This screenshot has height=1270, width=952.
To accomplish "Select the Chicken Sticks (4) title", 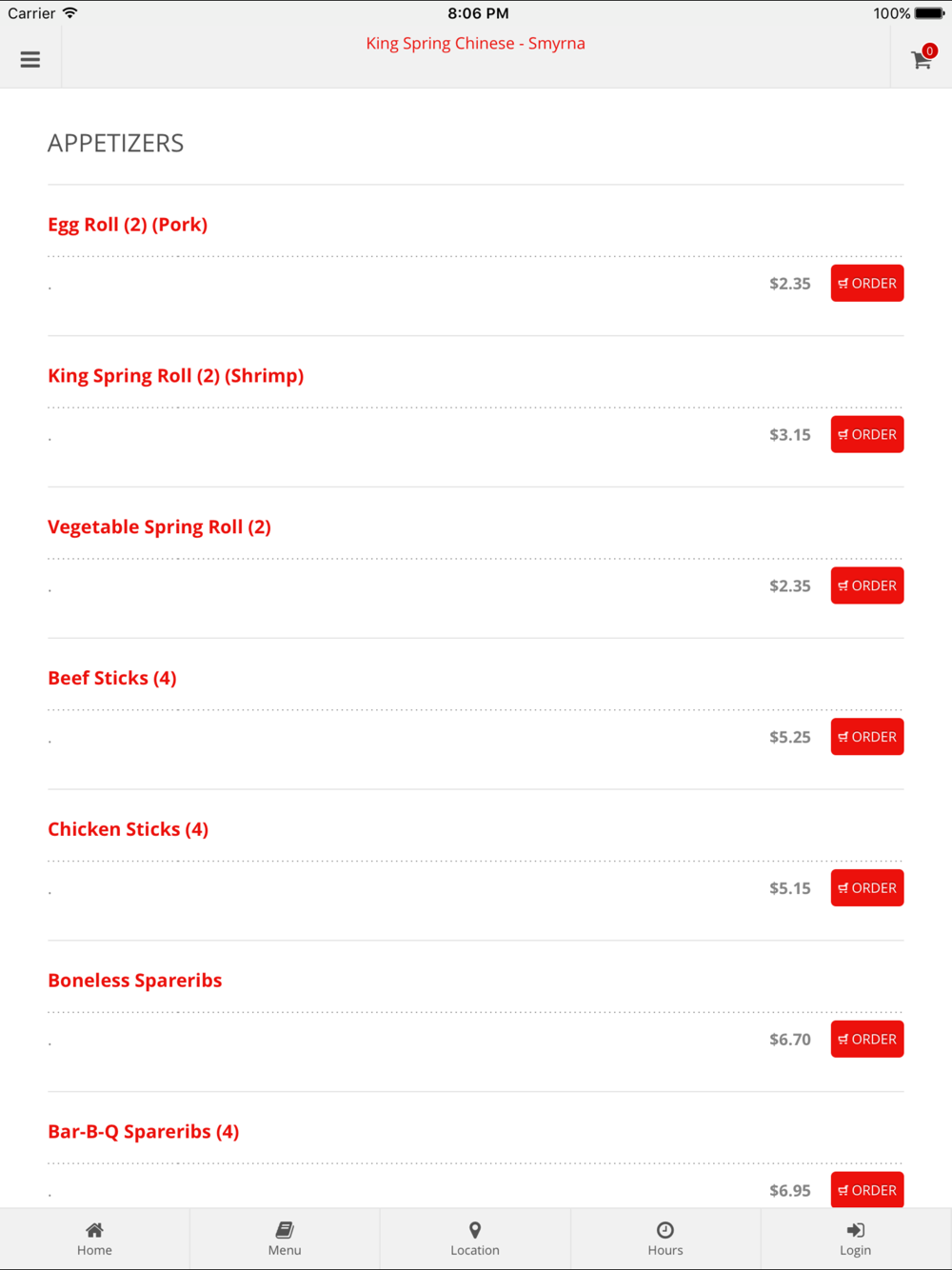I will pyautogui.click(x=128, y=829).
